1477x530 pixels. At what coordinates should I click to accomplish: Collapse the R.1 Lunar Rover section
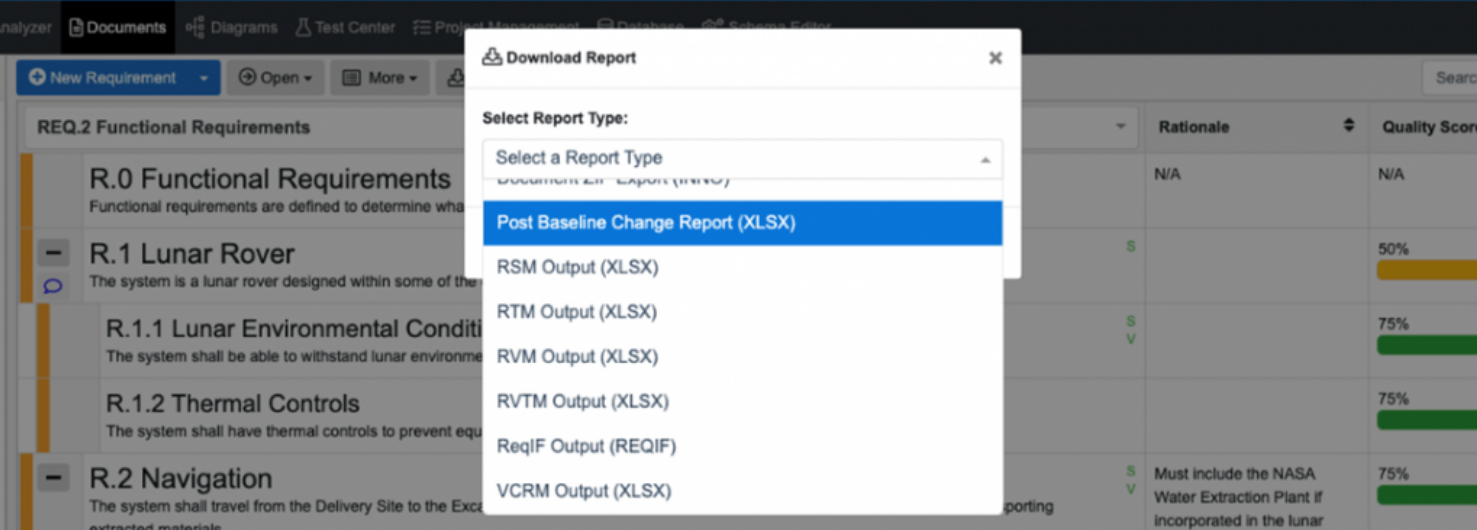tap(53, 252)
